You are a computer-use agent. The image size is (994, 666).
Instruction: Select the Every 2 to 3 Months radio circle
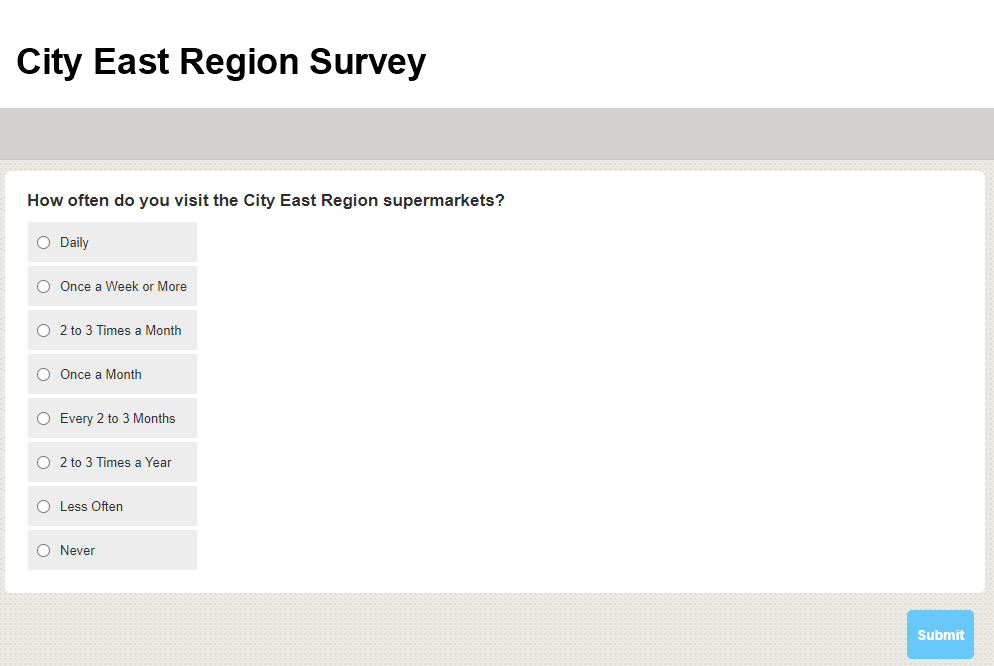[x=43, y=418]
